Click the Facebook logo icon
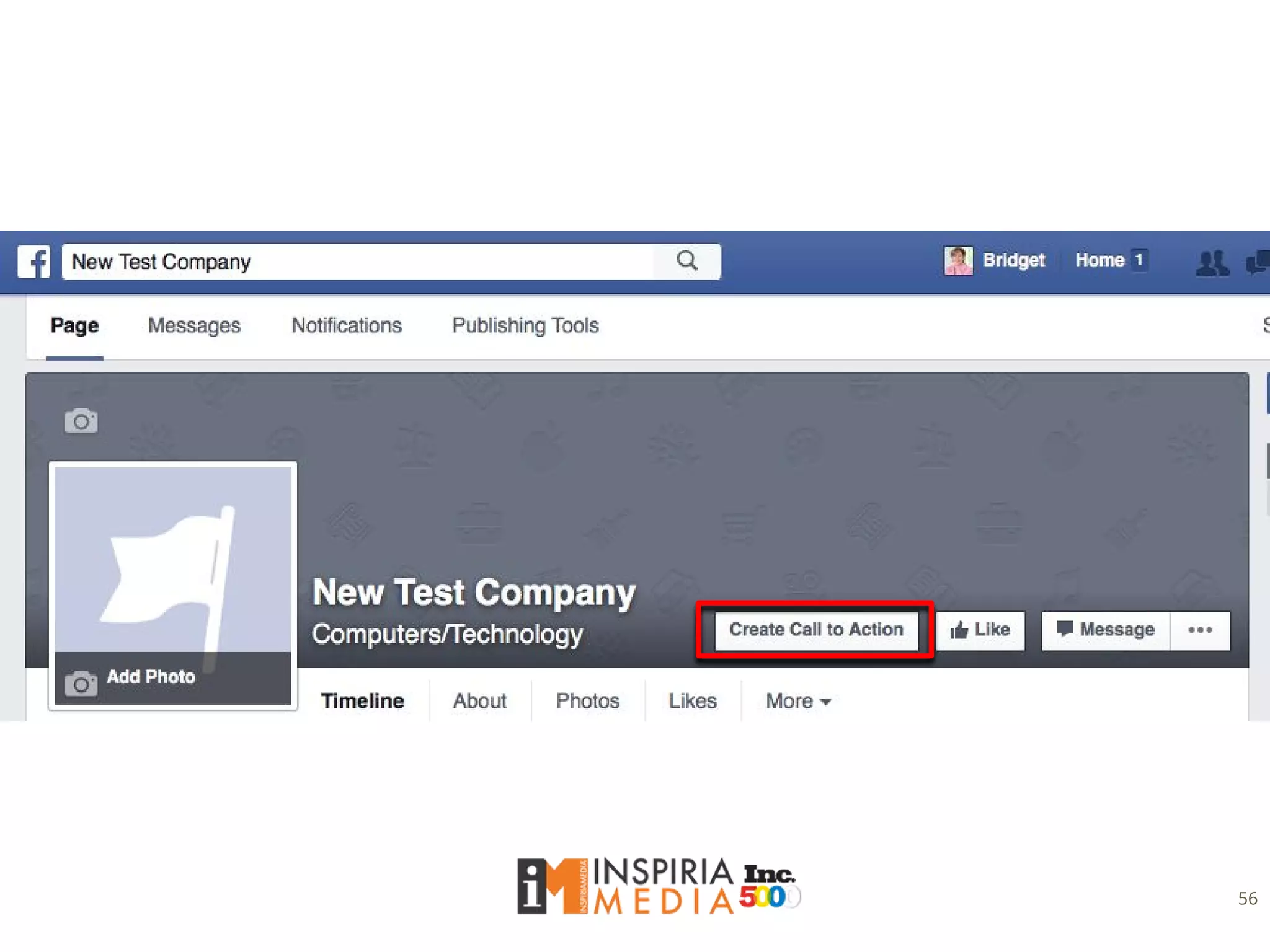Viewport: 1270px width, 952px height. click(x=34, y=262)
